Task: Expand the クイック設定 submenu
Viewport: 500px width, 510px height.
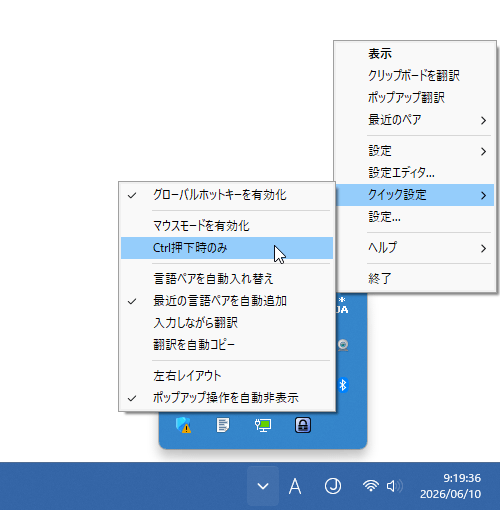Action: click(x=415, y=195)
